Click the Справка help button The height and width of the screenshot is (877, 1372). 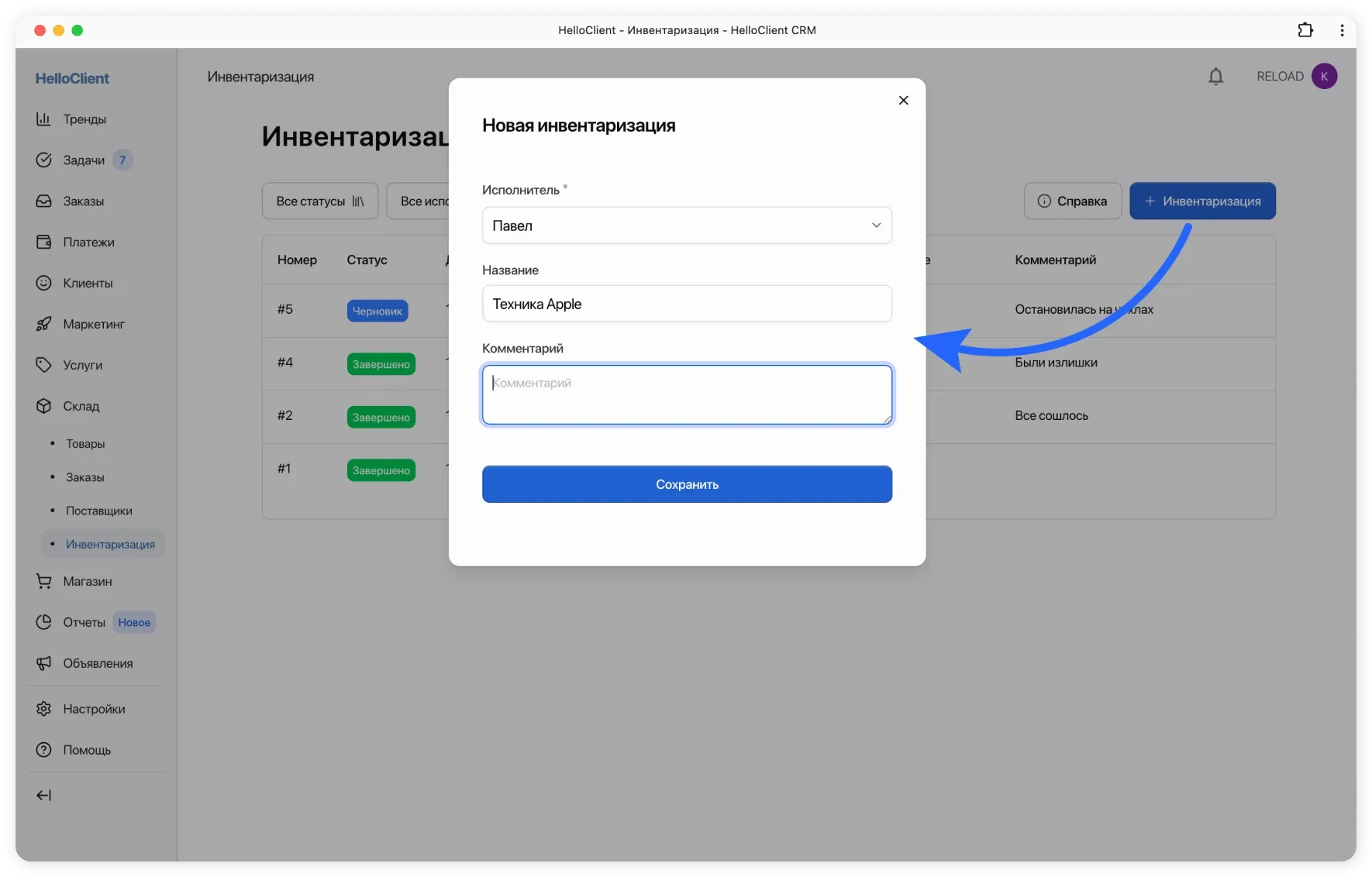click(x=1072, y=201)
